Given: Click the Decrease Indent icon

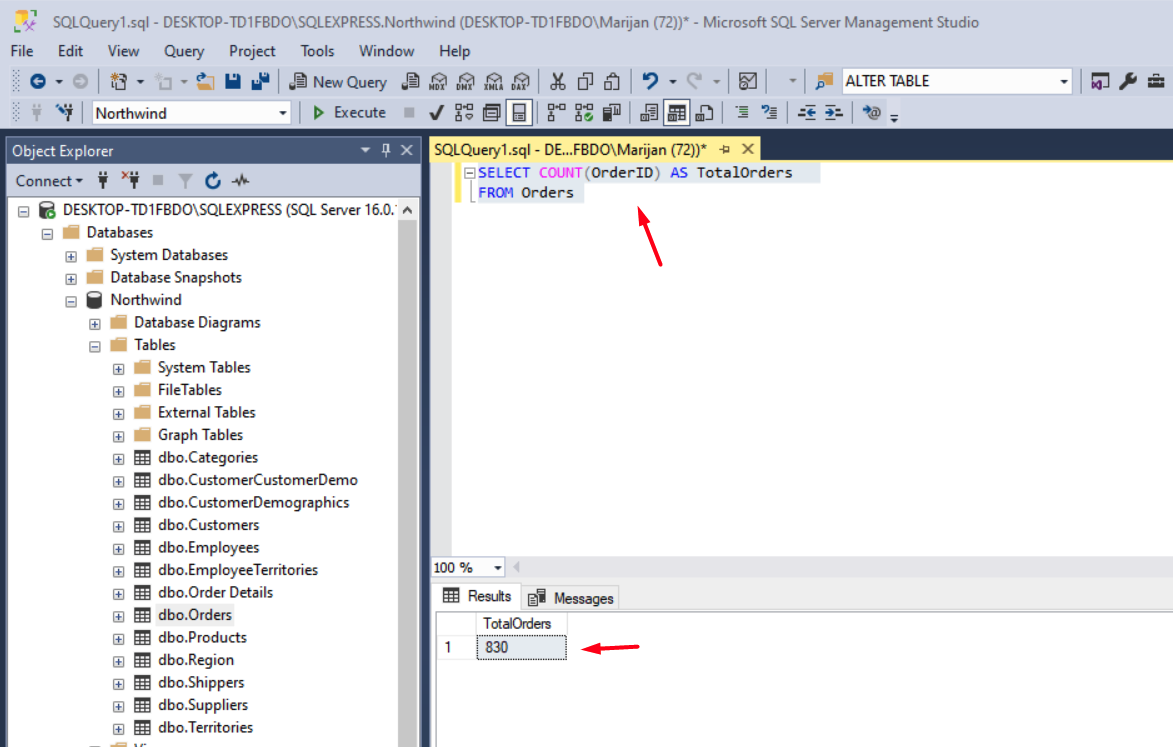Looking at the screenshot, I should 806,113.
